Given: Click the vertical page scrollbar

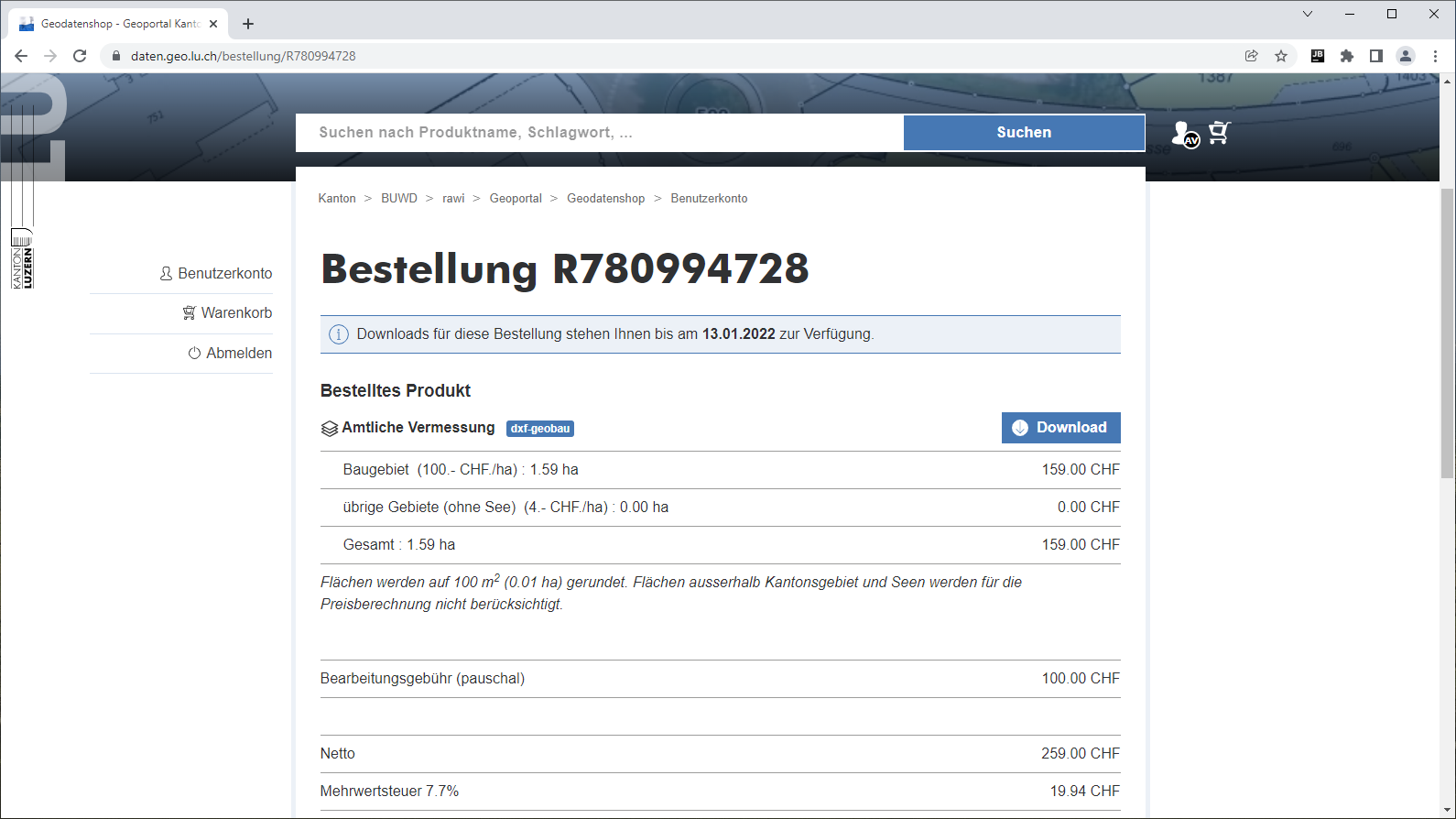Looking at the screenshot, I should pyautogui.click(x=1447, y=333).
